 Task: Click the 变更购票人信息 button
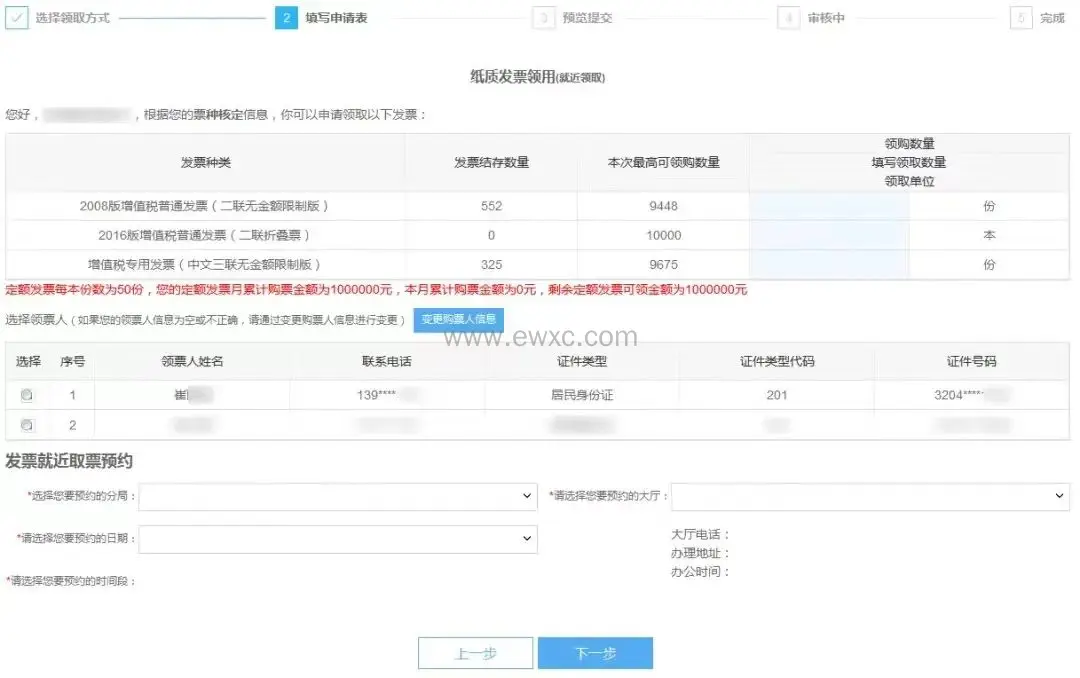tap(458, 320)
